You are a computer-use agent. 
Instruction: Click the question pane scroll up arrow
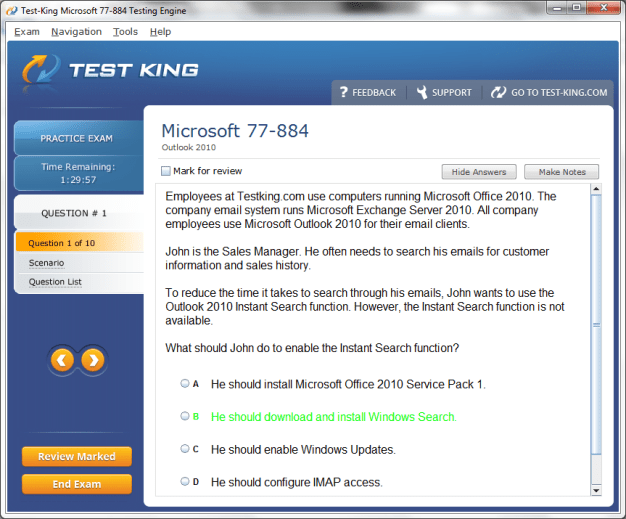(x=596, y=189)
